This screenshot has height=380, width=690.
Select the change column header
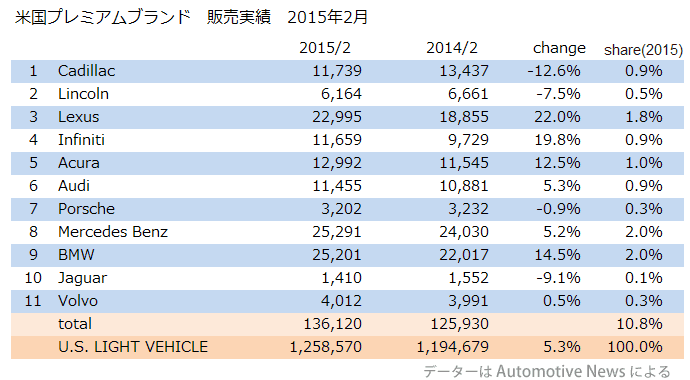pyautogui.click(x=559, y=48)
